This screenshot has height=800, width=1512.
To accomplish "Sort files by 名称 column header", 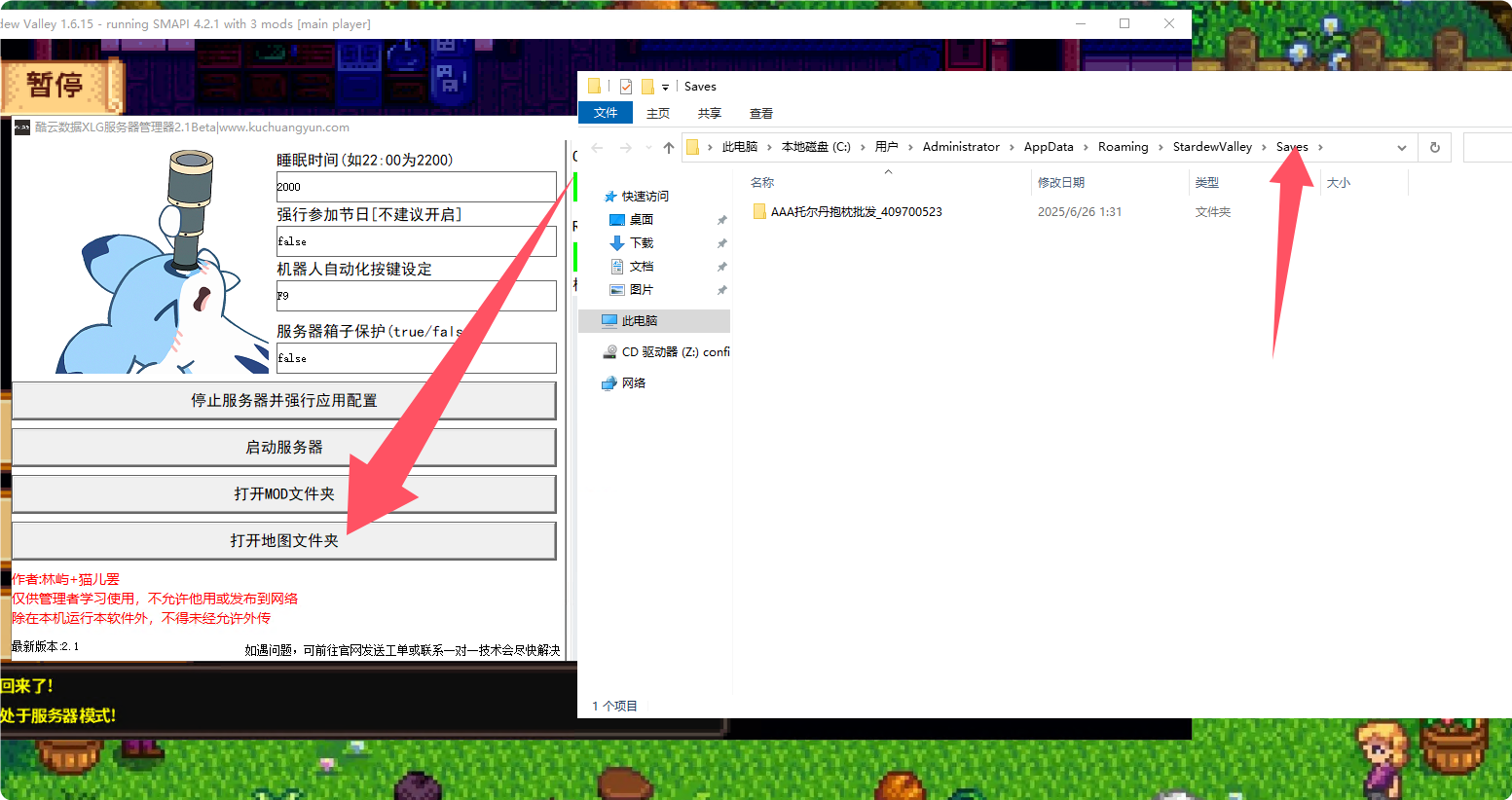I will (762, 183).
